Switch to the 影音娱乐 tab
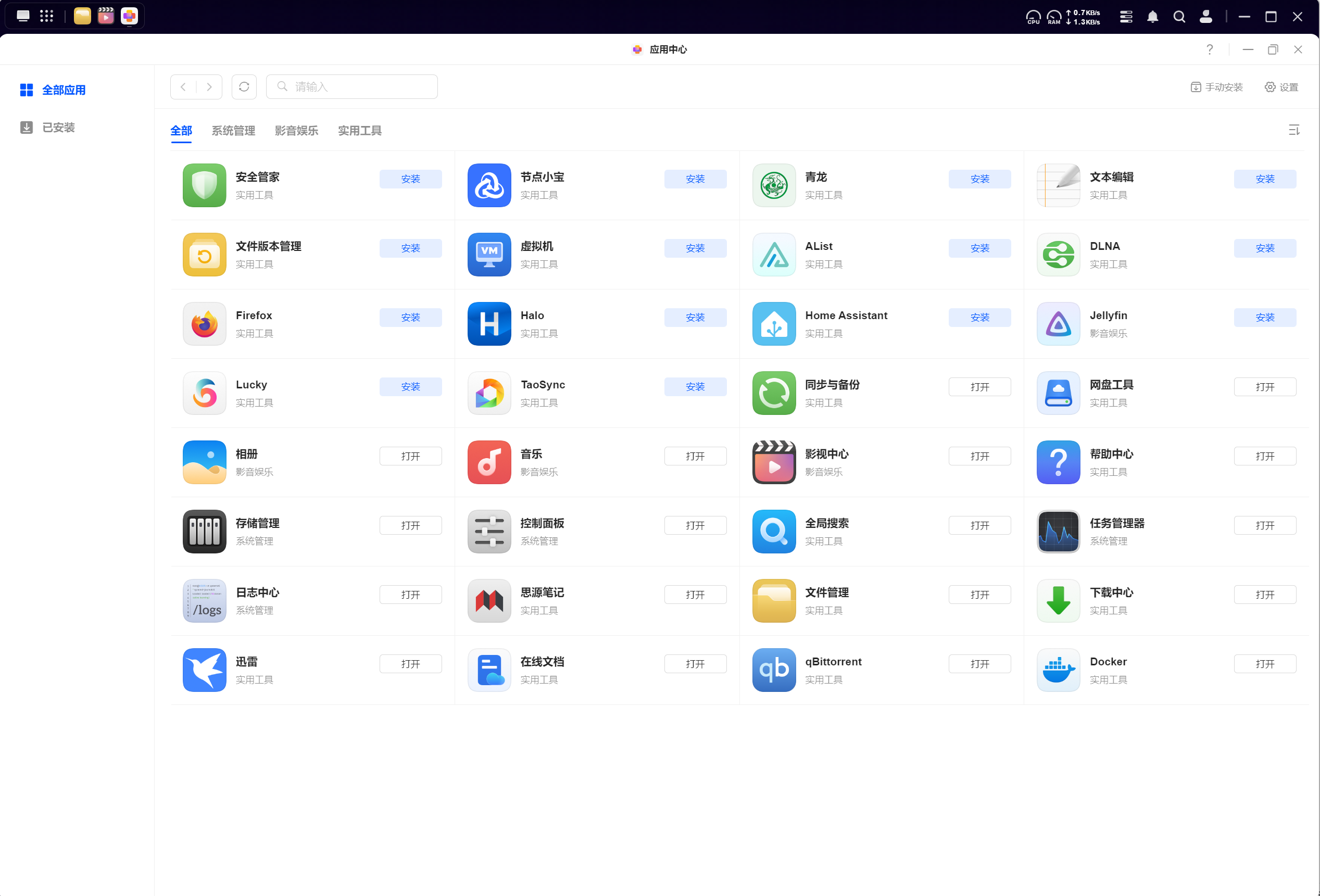 tap(296, 131)
